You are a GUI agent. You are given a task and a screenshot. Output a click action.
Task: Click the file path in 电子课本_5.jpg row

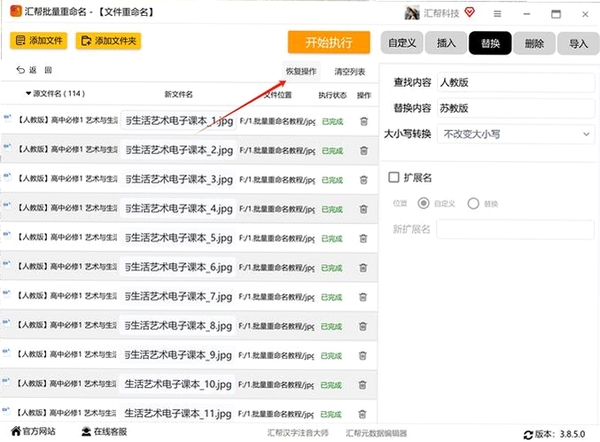(277, 238)
